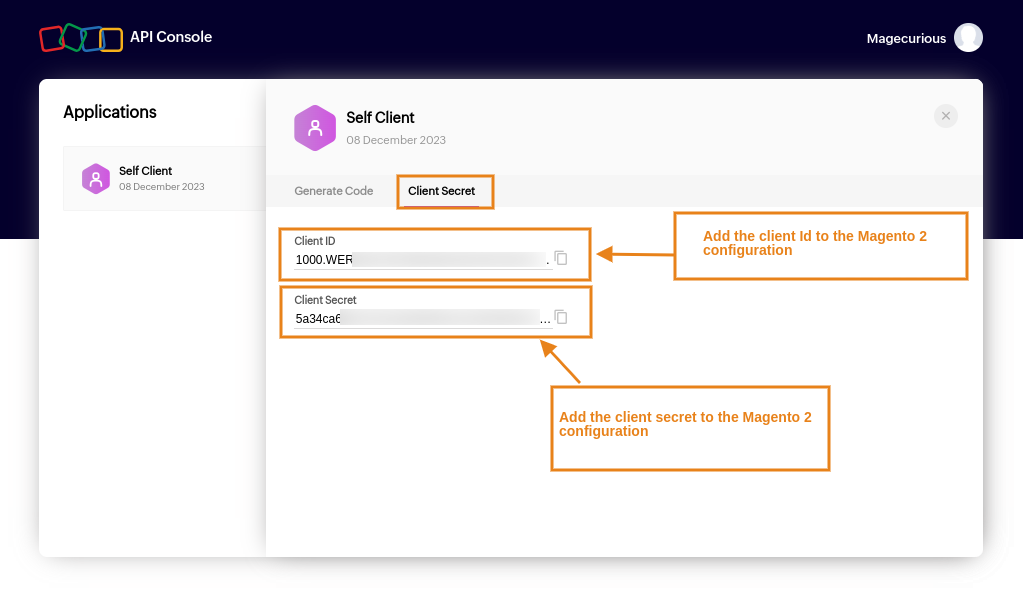Viewport: 1023px width, 597px height.
Task: Open the Generate Code tab
Action: coord(332,191)
